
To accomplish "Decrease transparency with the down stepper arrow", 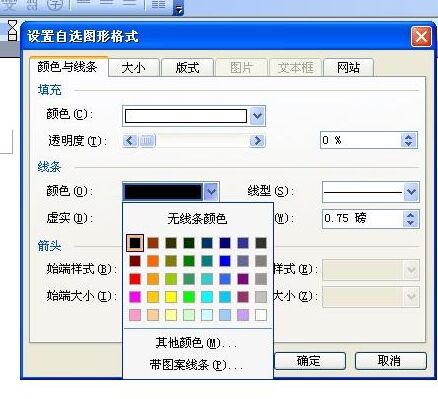I will pos(409,144).
